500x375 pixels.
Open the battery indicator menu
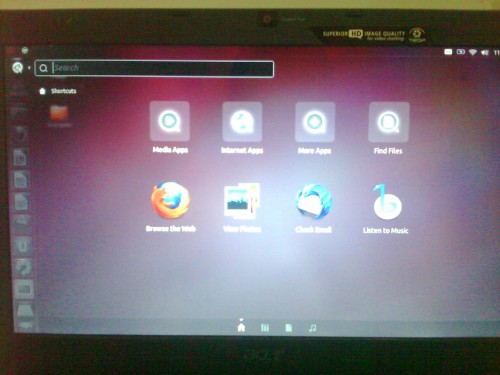461,52
